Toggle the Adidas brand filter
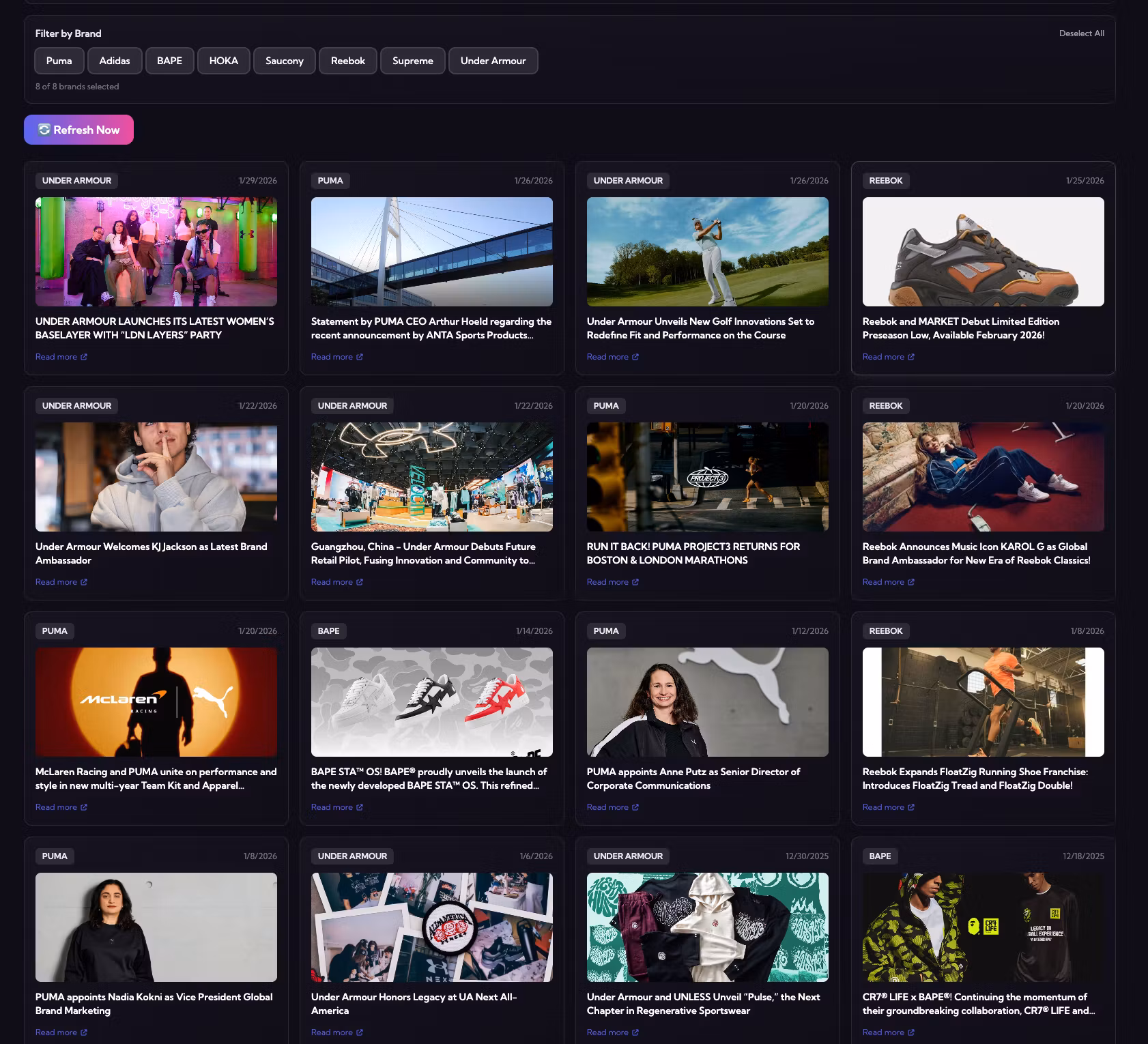This screenshot has height=1044, width=1148. (x=115, y=61)
